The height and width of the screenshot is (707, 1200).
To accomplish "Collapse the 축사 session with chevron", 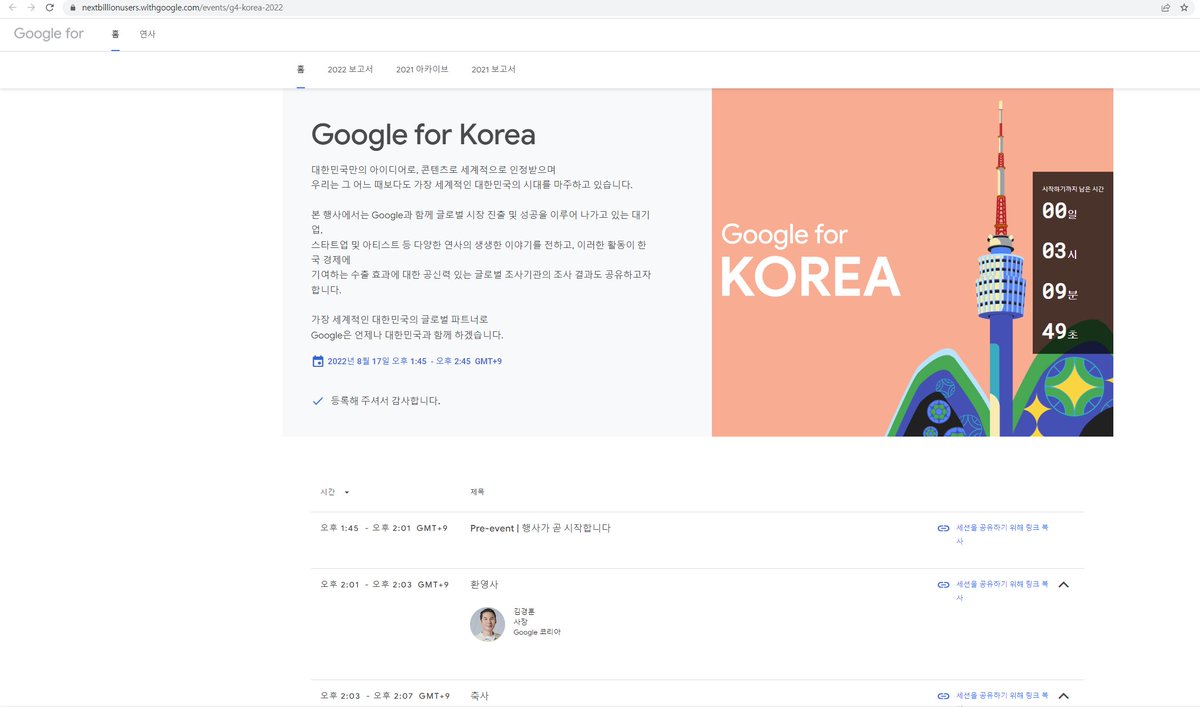I will coord(1063,696).
